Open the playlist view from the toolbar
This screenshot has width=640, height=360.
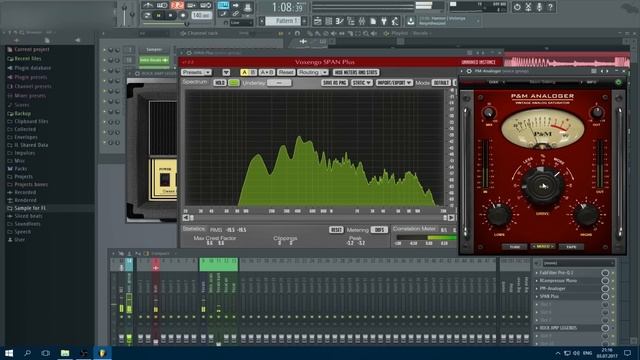tap(318, 21)
